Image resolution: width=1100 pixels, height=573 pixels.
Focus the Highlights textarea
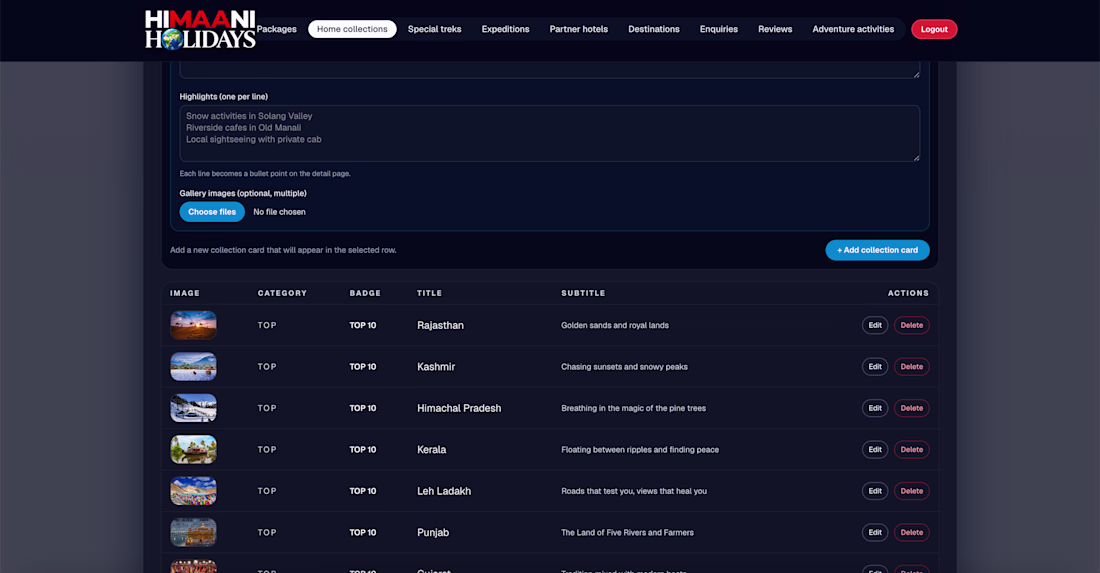point(549,133)
